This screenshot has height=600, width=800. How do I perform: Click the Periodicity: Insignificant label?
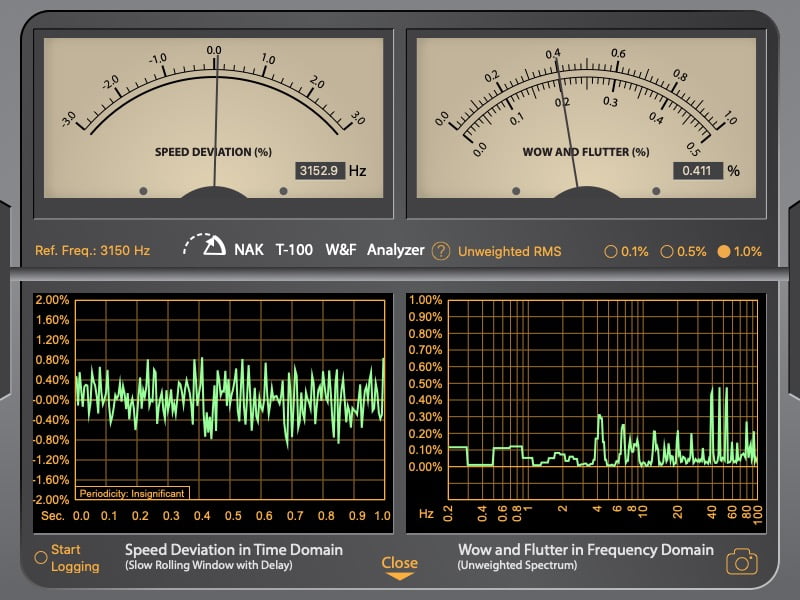132,493
